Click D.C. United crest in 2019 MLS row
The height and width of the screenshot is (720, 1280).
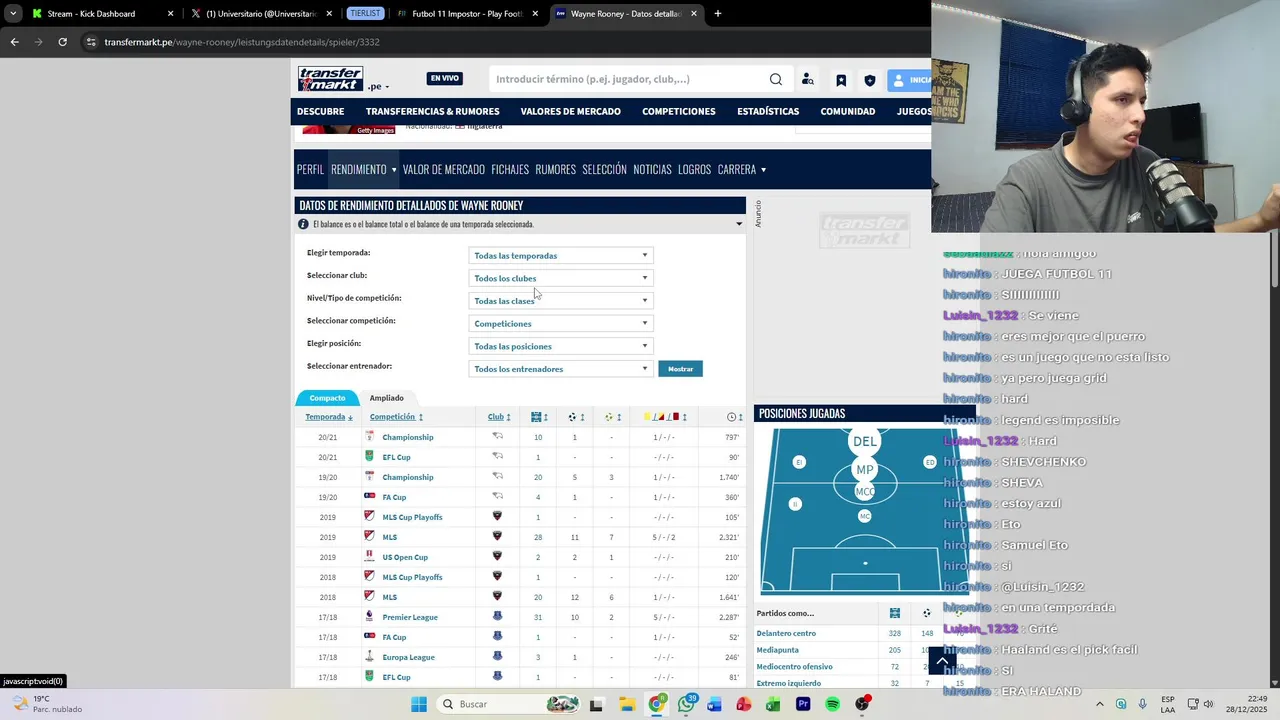point(497,537)
